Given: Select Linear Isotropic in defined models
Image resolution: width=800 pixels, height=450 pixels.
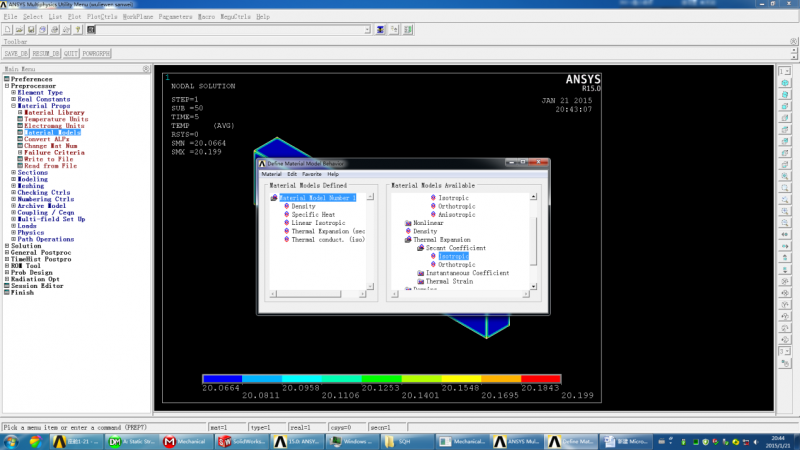Looking at the screenshot, I should (x=318, y=223).
